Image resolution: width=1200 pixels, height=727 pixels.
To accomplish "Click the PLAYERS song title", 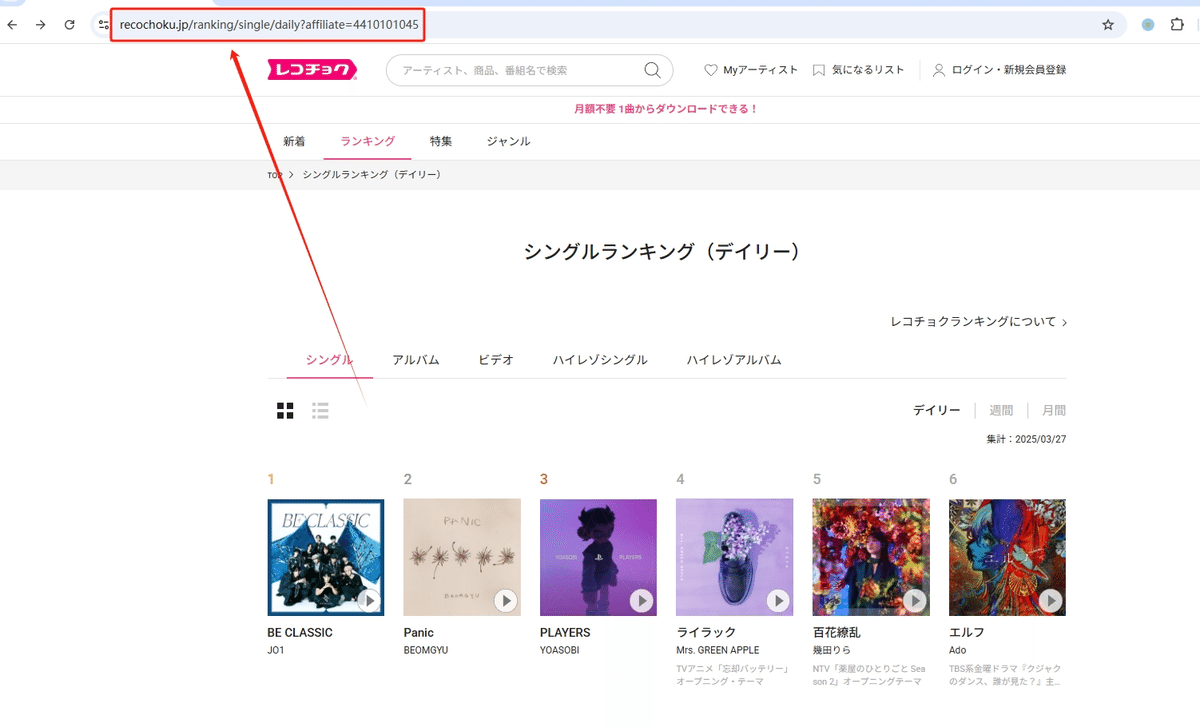I will pyautogui.click(x=565, y=632).
